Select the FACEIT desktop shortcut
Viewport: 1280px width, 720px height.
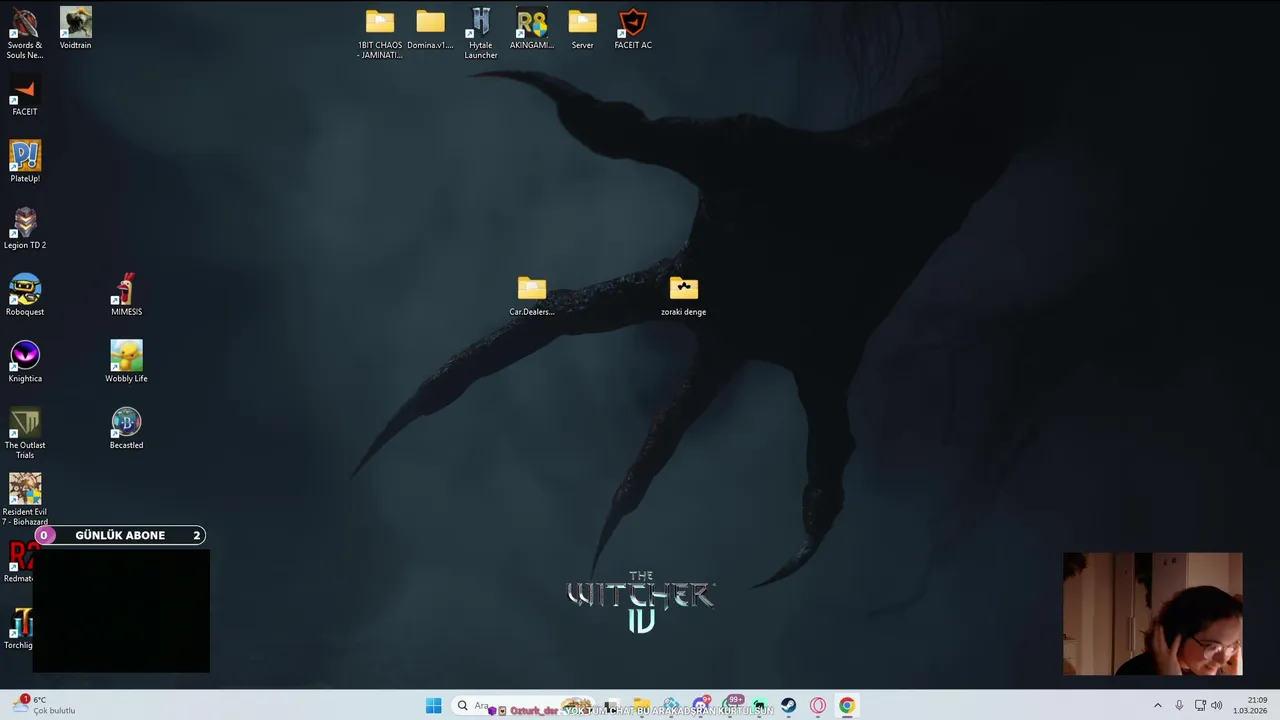(x=25, y=95)
